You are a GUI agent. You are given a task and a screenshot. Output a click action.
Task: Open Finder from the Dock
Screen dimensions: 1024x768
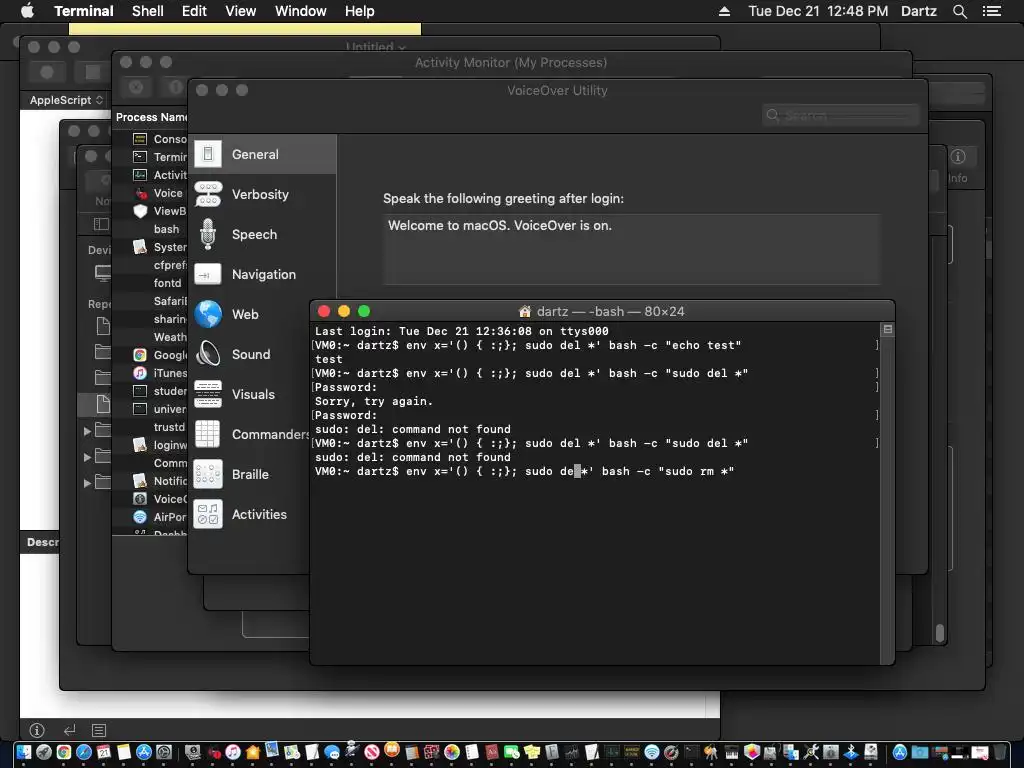point(24,752)
